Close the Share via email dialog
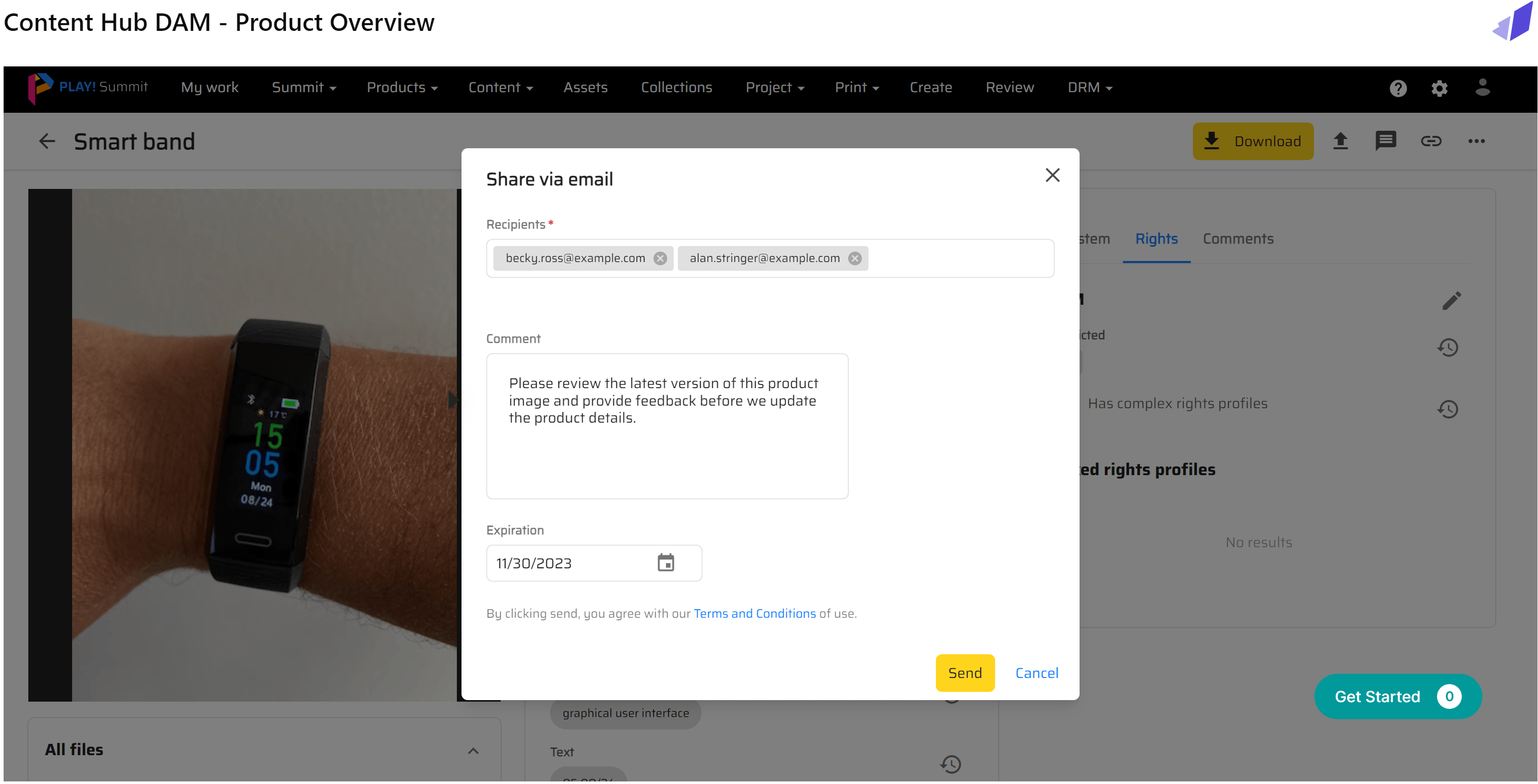Screen dimensions: 1538x784 [x=1052, y=175]
